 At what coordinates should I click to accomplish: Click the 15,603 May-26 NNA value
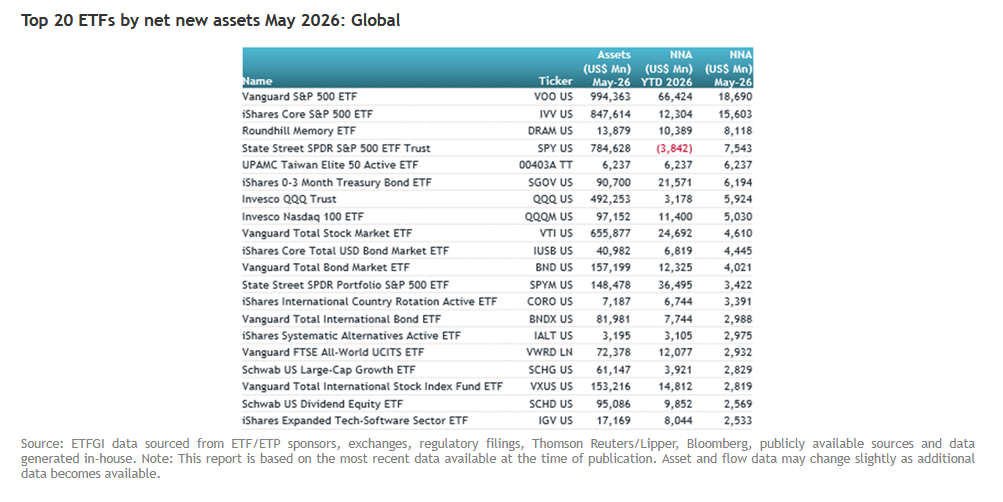click(x=736, y=114)
